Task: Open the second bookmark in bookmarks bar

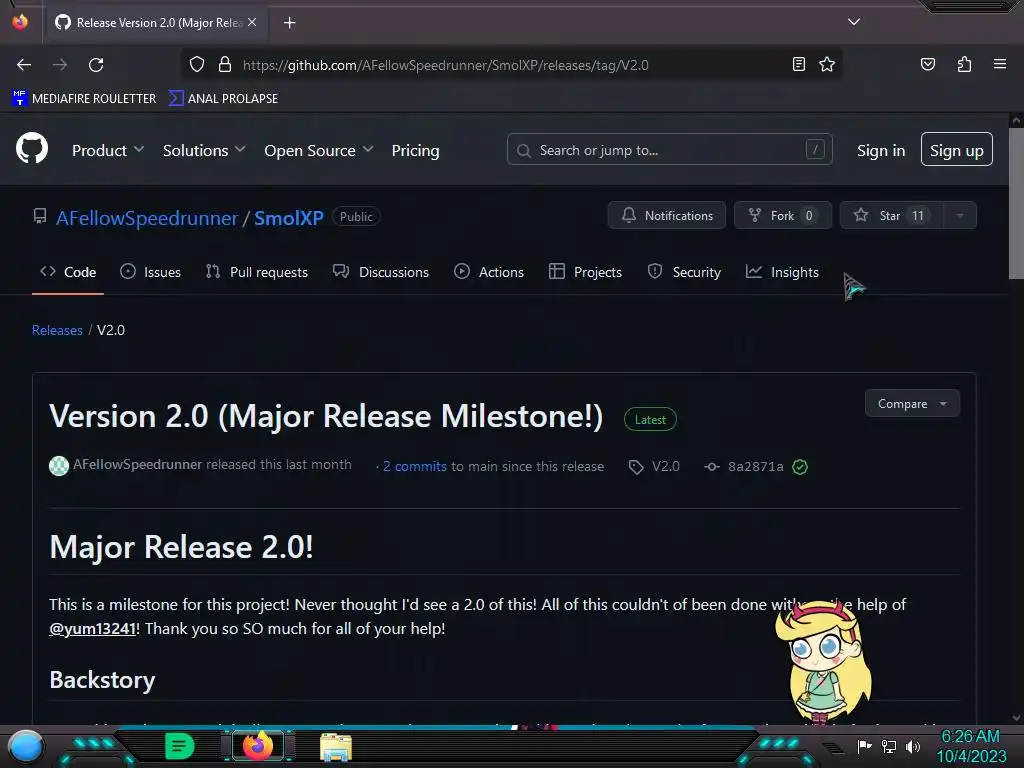Action: tap(223, 99)
